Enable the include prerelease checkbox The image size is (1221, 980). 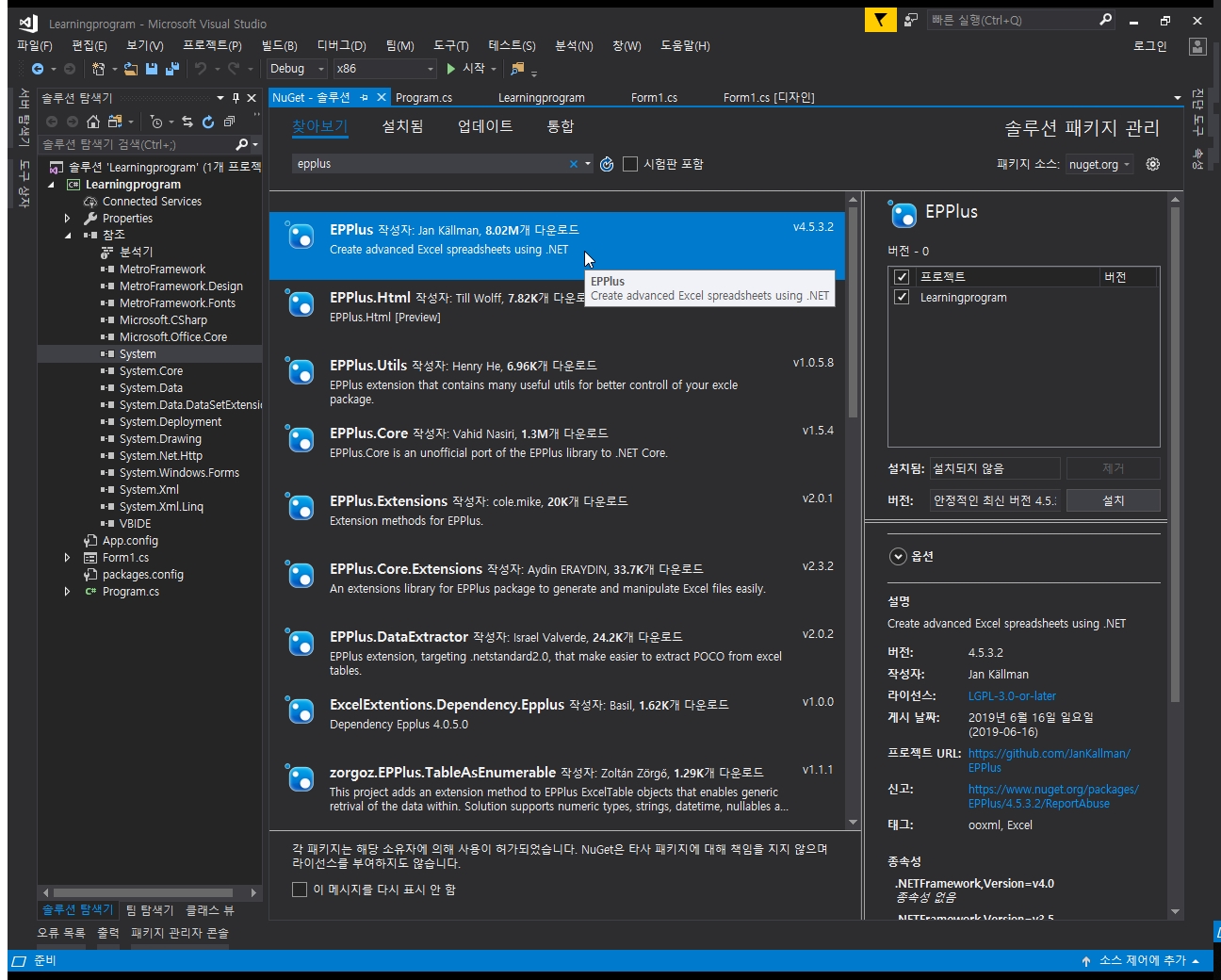pos(630,164)
